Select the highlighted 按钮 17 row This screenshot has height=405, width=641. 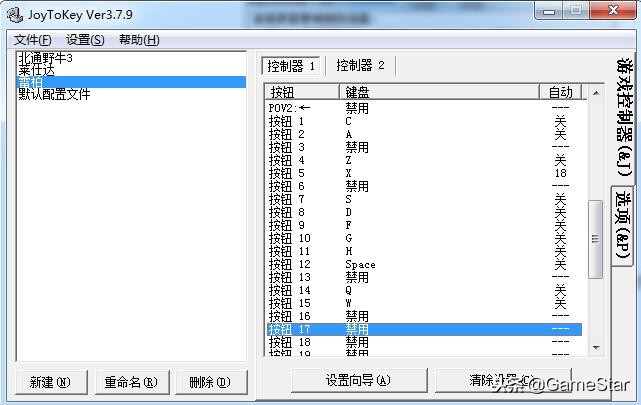pos(424,329)
